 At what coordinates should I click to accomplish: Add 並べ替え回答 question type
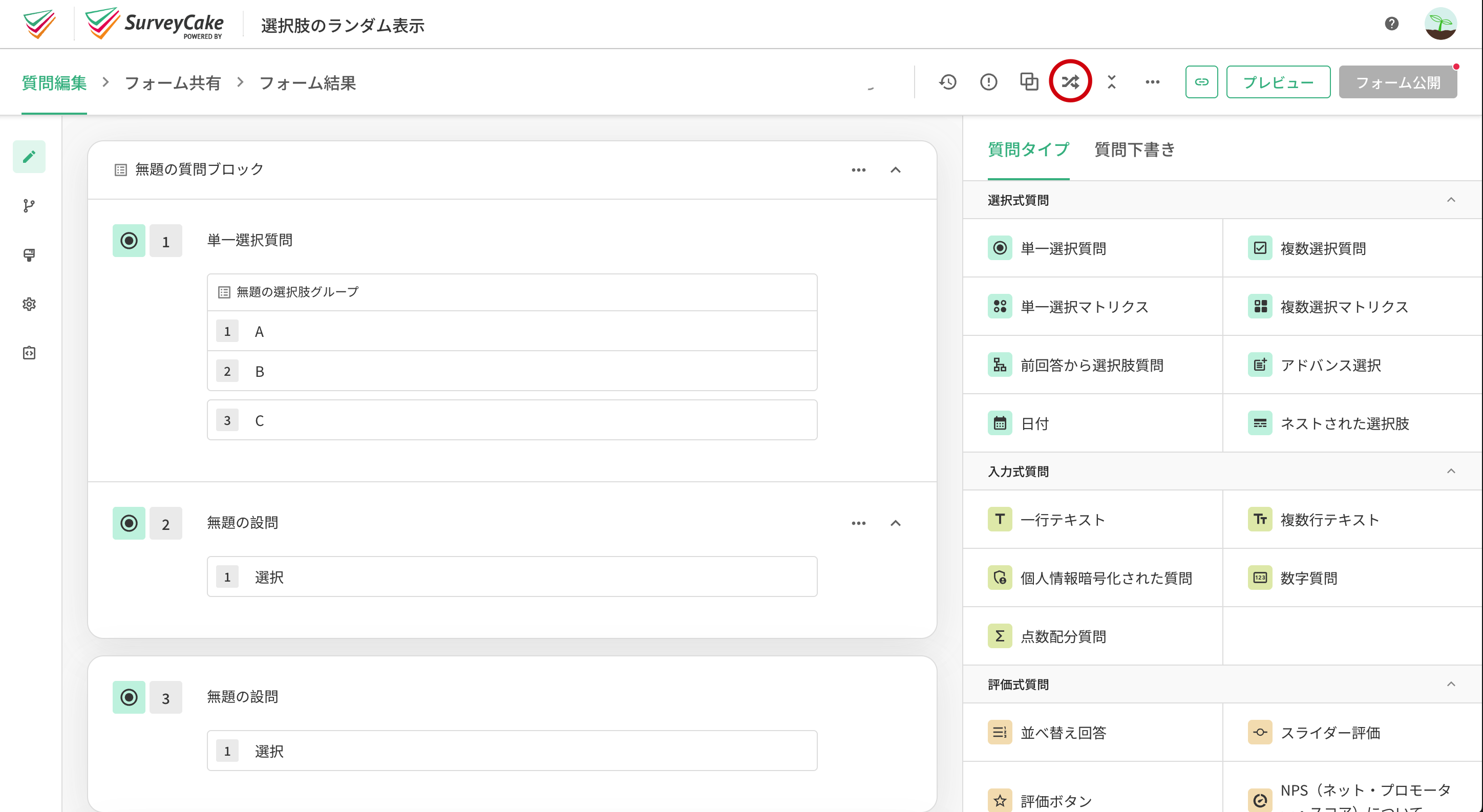click(1093, 732)
